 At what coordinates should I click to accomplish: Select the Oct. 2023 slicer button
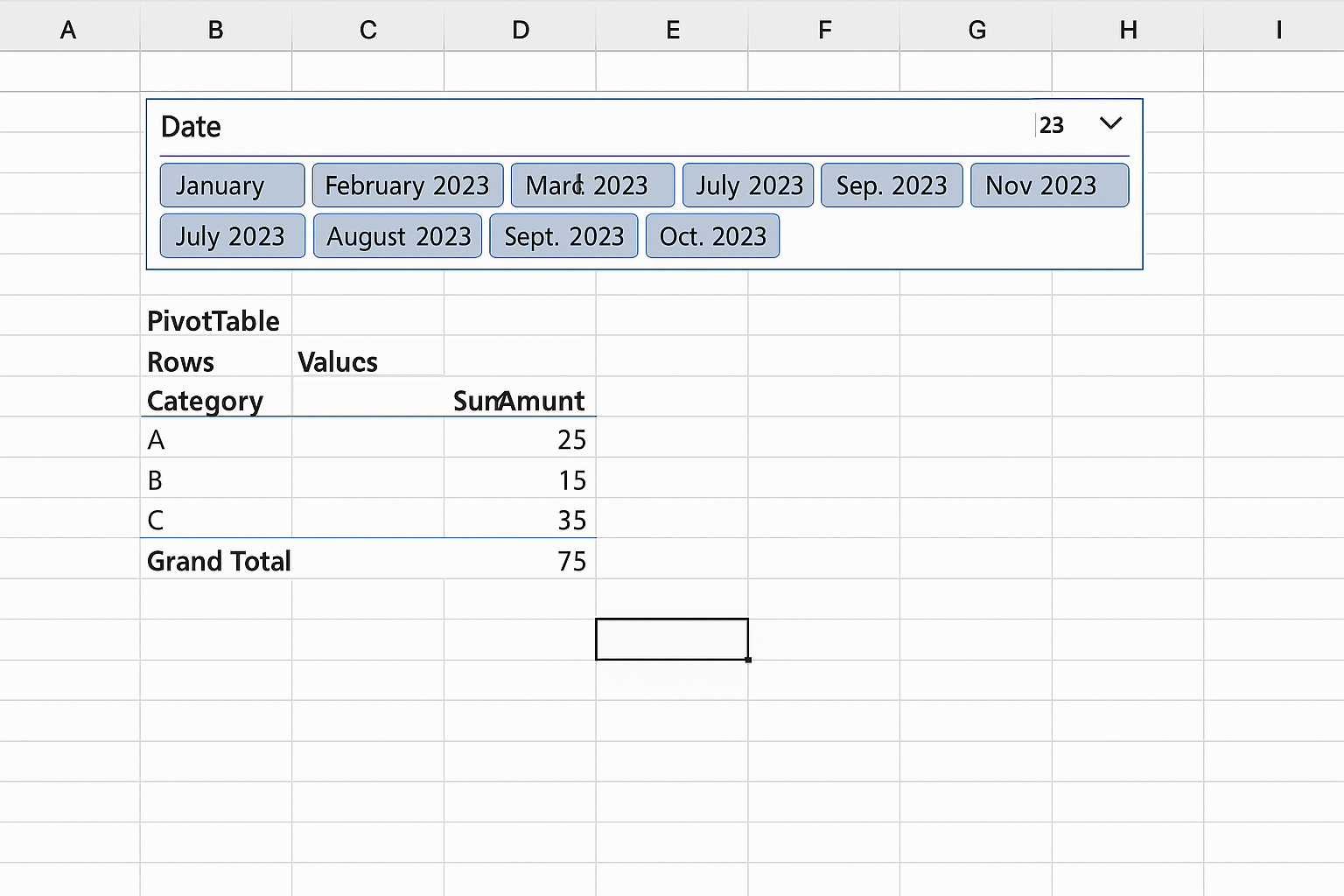point(712,236)
